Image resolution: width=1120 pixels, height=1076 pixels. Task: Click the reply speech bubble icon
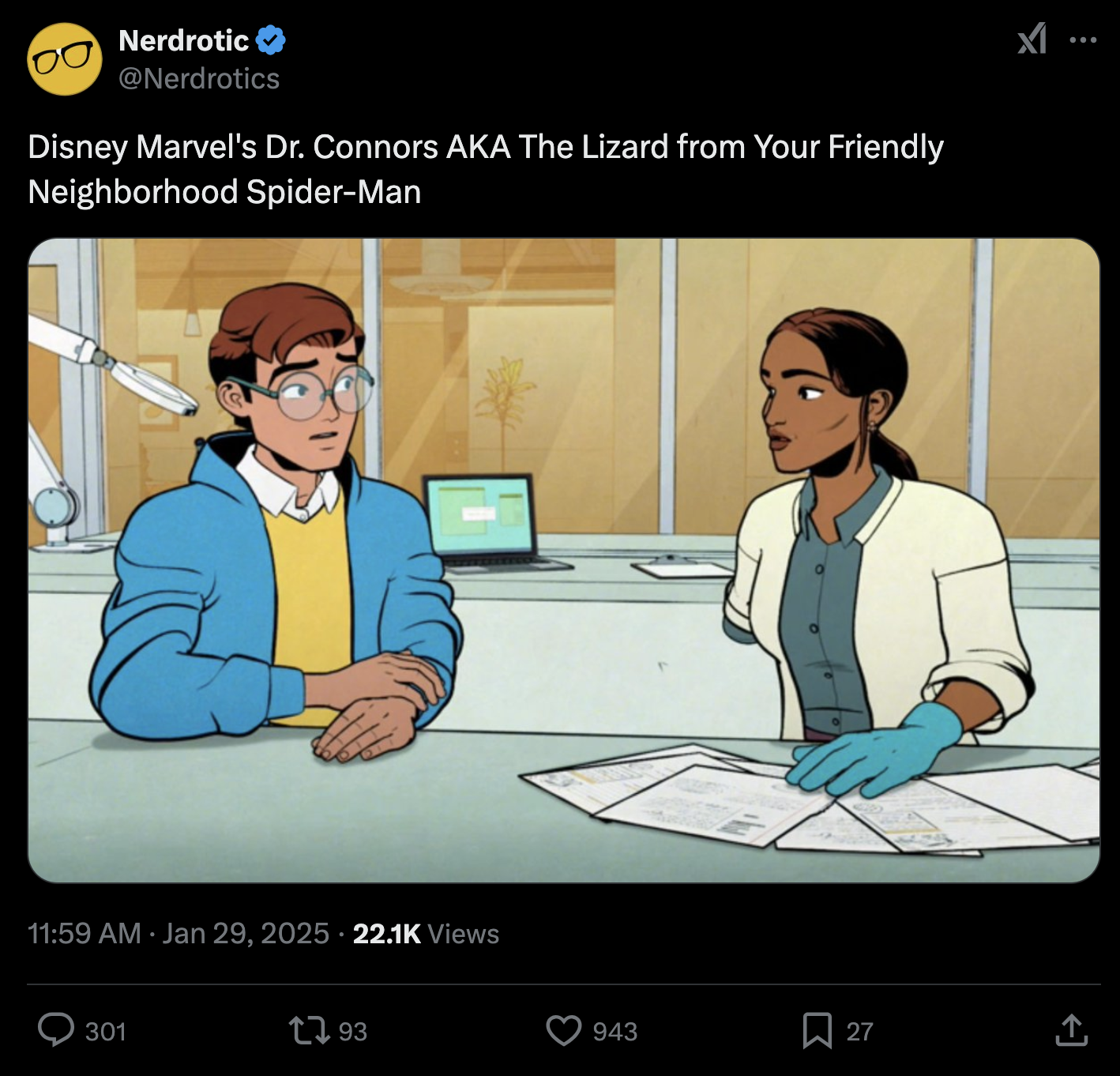pos(56,1030)
